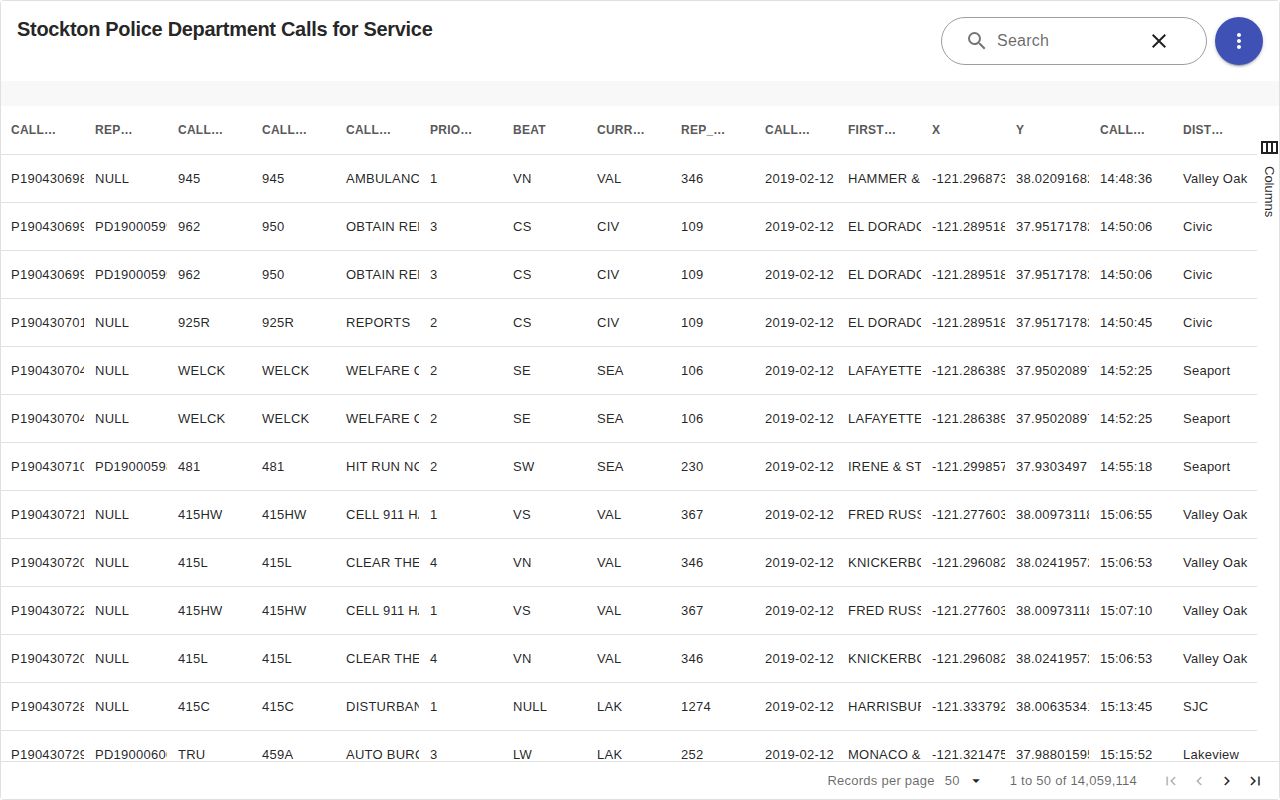
Task: Sort by the Y column header
Action: click(1020, 130)
